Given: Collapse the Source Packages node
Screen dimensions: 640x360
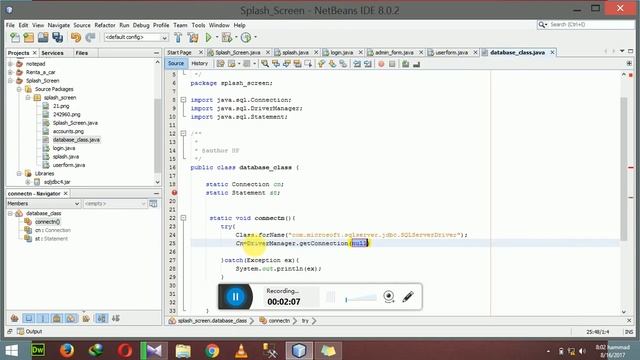Looking at the screenshot, I should (x=19, y=89).
